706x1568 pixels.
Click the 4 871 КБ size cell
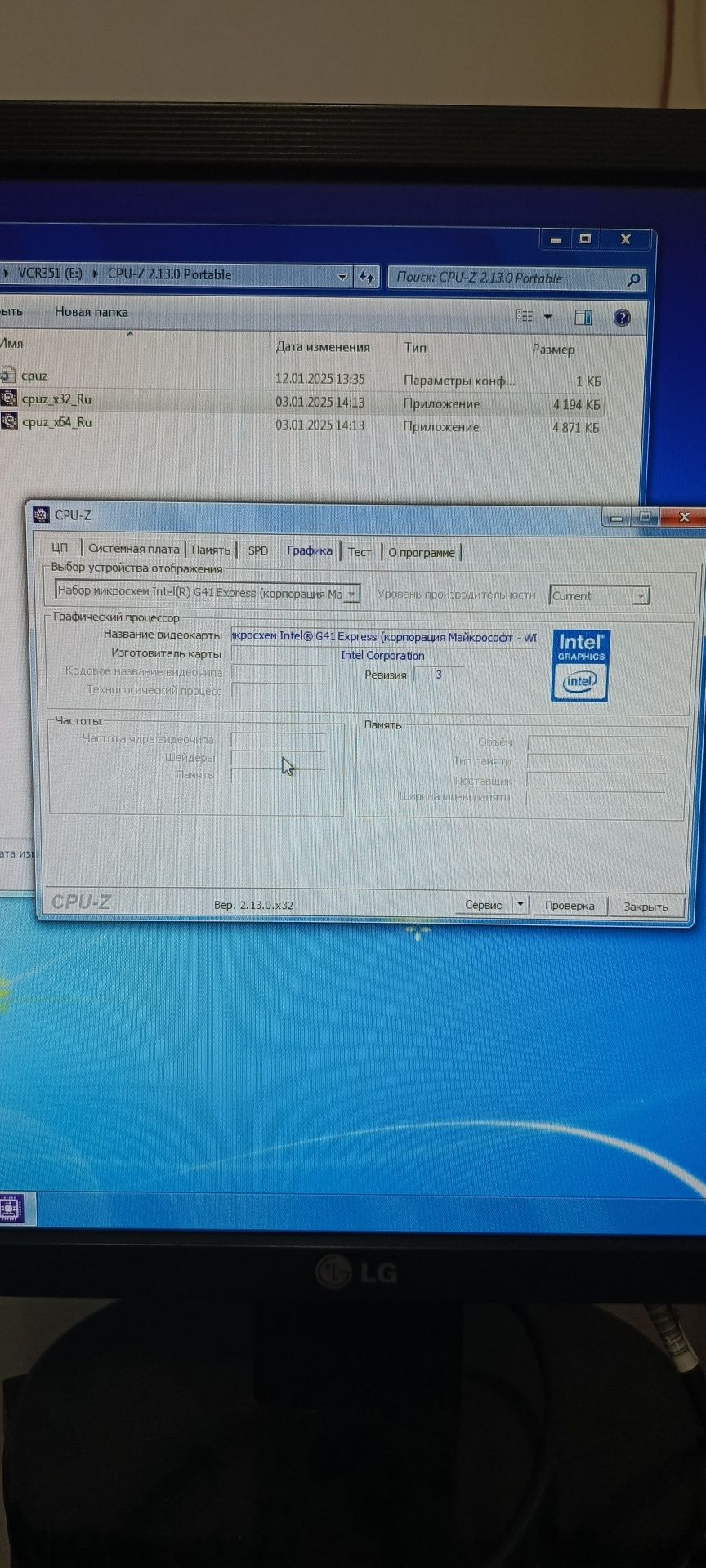click(x=576, y=427)
